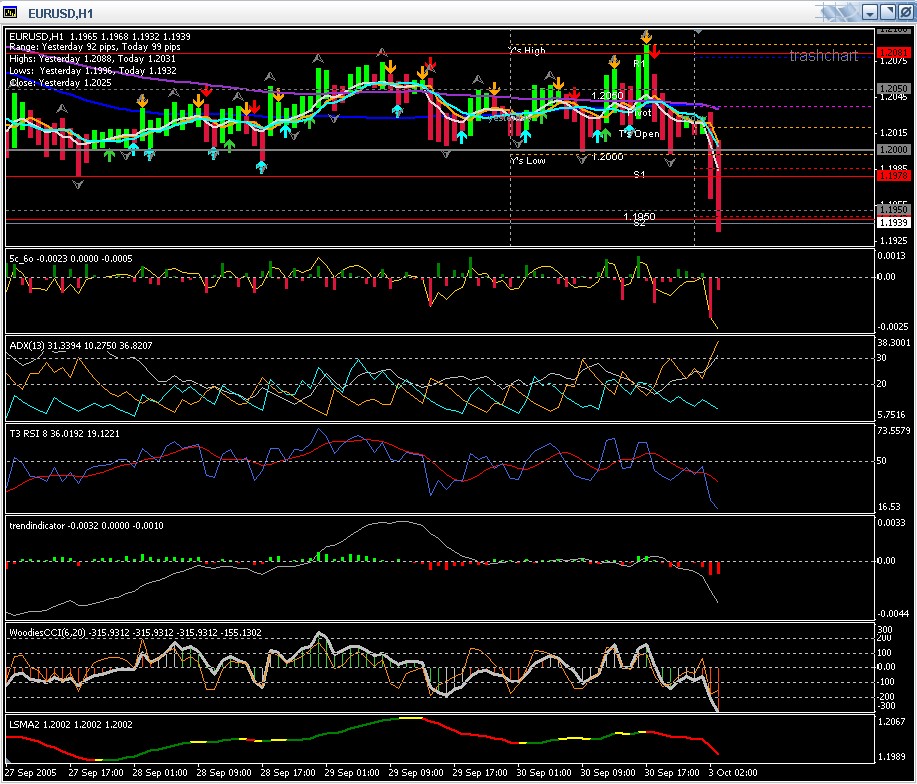Viewport: 917px width, 784px height.
Task: Click the S1 support level label
Action: click(x=639, y=174)
